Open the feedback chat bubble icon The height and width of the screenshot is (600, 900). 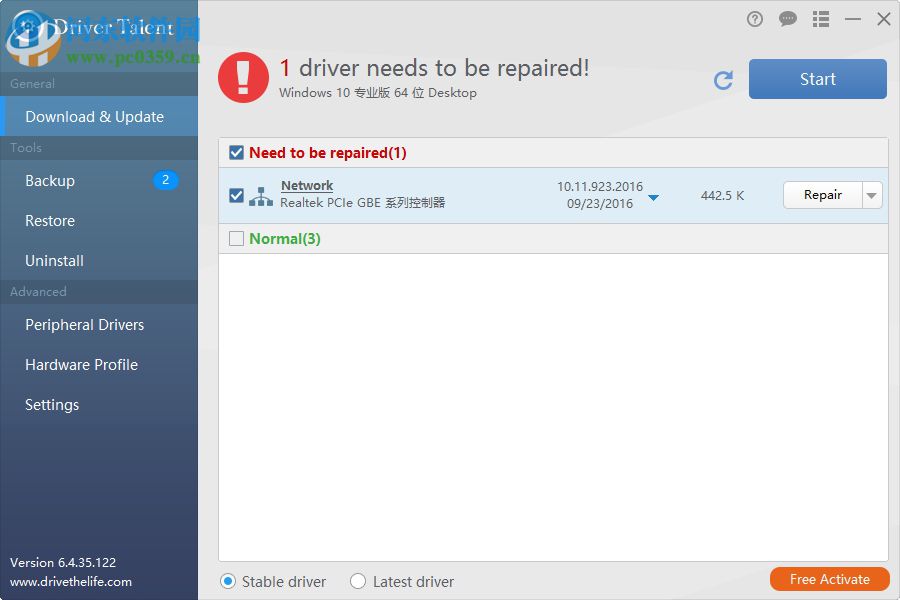(788, 20)
